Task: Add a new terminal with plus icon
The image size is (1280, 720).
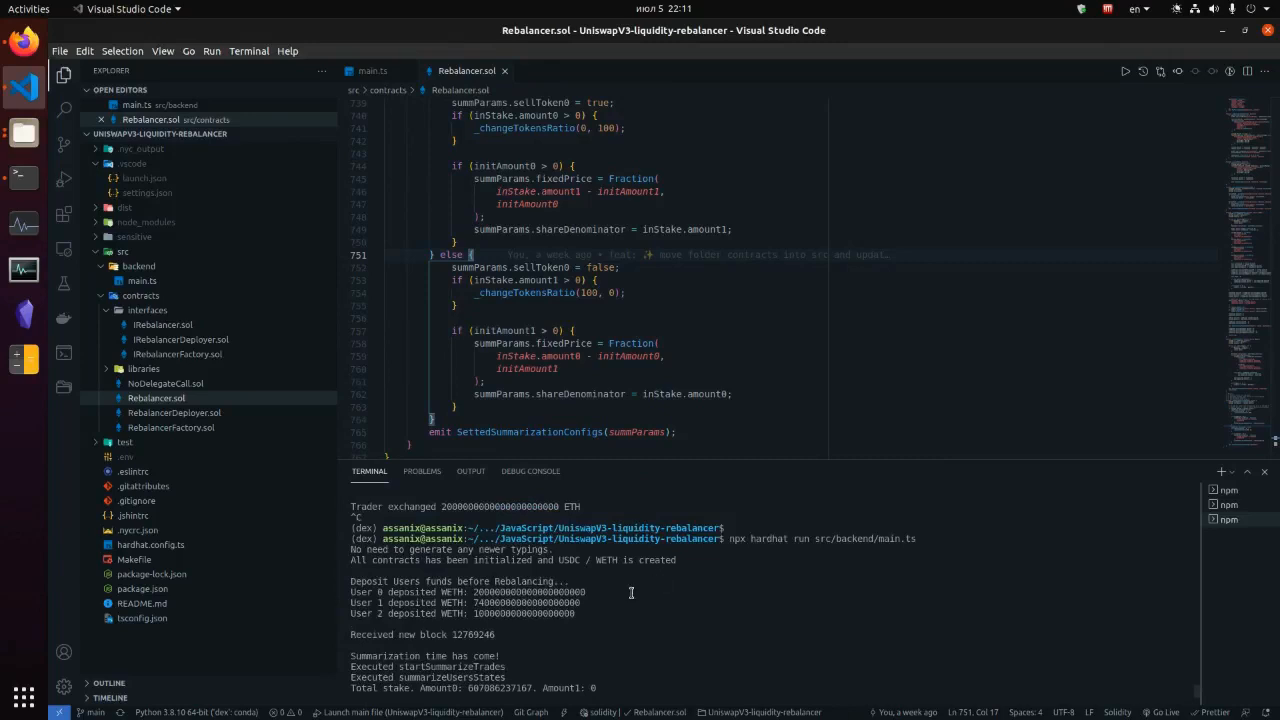Action: click(1221, 471)
